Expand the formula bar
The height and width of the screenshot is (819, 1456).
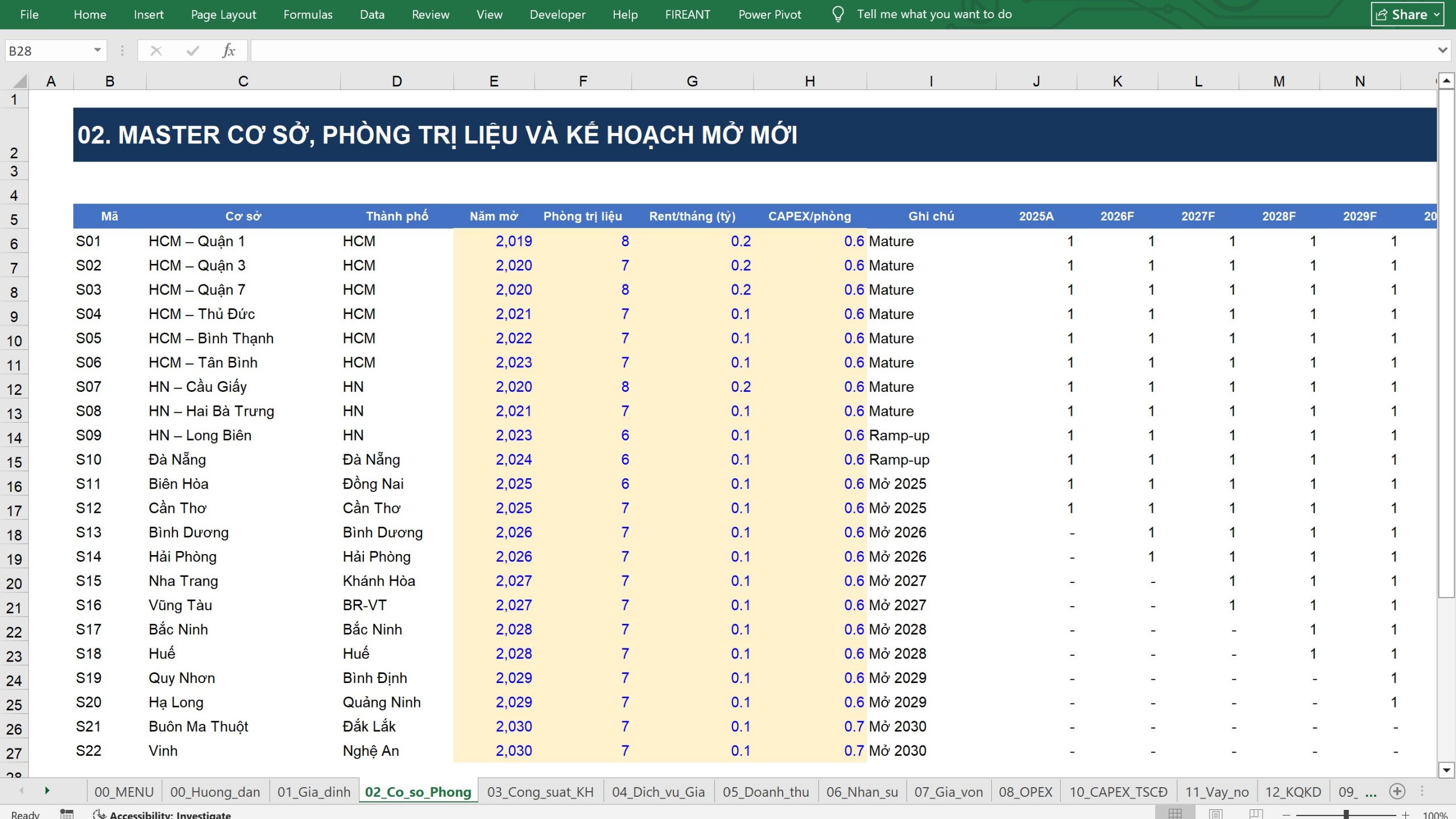coord(1442,51)
